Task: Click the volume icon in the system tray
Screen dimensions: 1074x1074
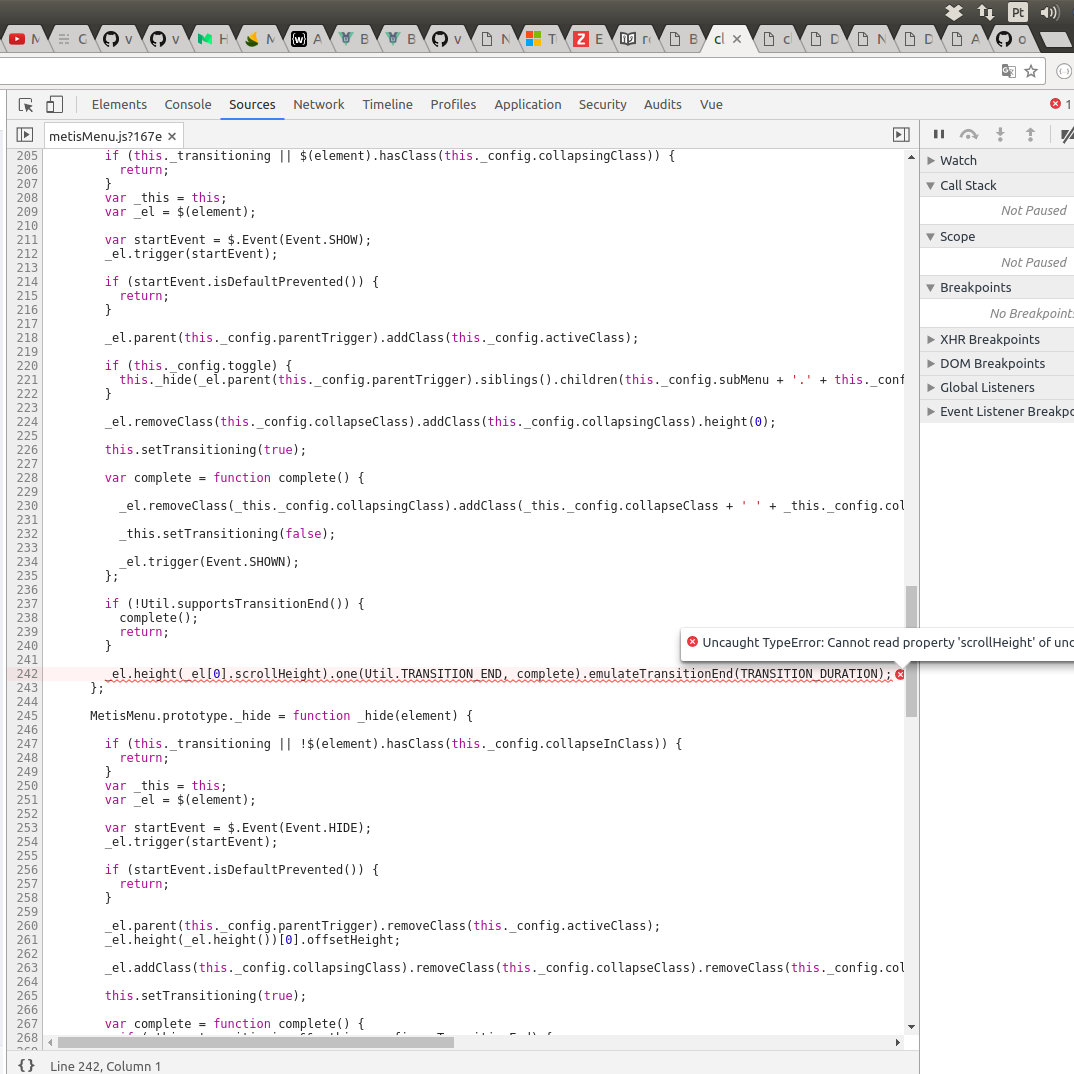Action: [x=1048, y=13]
